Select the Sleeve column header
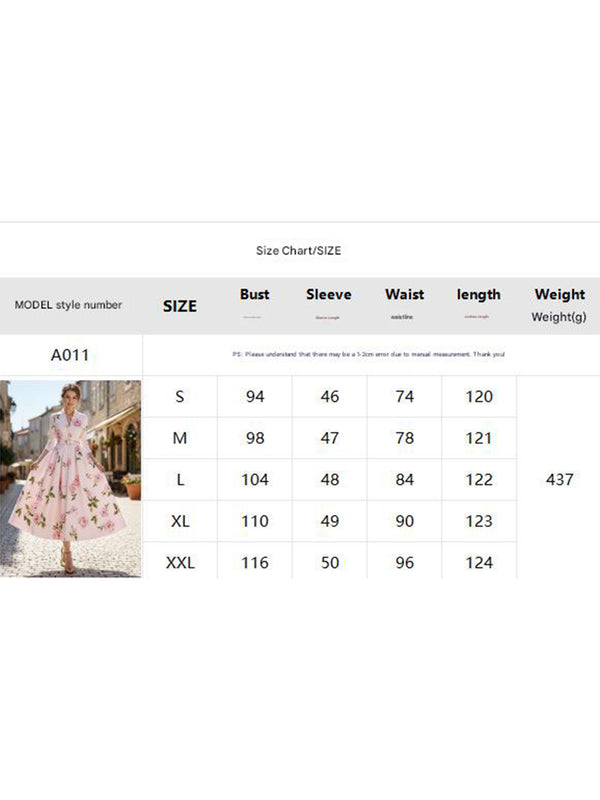 point(329,294)
